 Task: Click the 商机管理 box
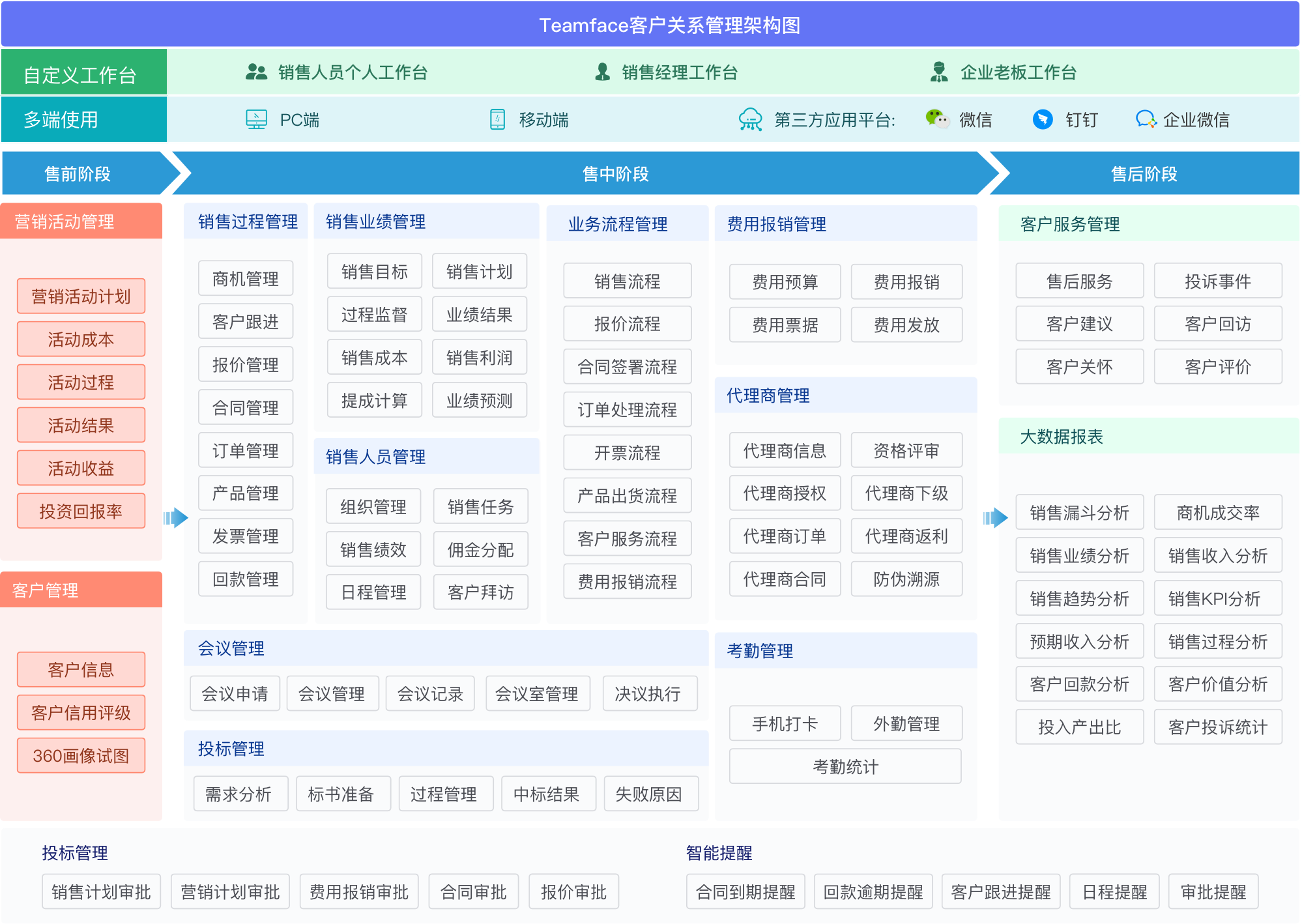click(x=246, y=279)
